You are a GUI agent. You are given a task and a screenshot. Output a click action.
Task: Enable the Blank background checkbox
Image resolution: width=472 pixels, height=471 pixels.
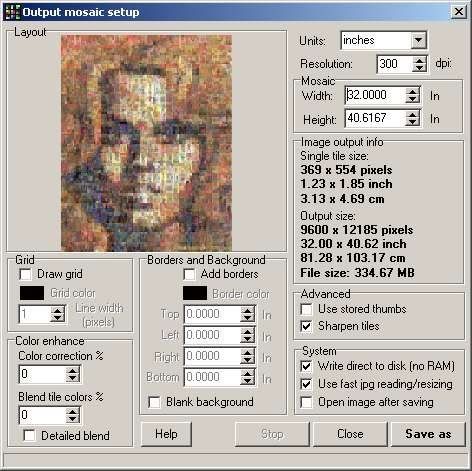(154, 402)
